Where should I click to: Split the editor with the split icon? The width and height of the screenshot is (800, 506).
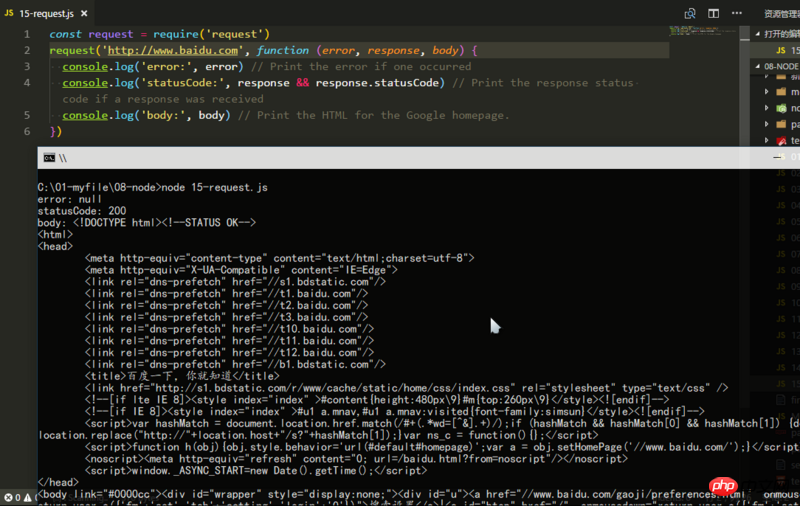pyautogui.click(x=713, y=13)
